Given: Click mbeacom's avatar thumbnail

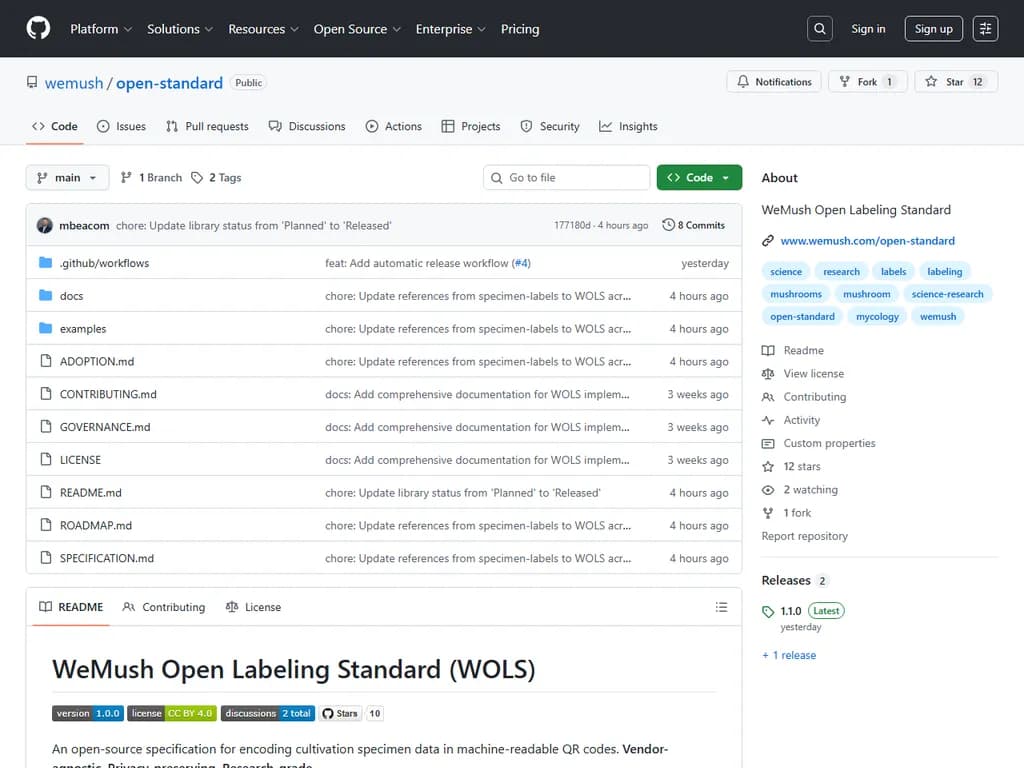Looking at the screenshot, I should click(x=45, y=226).
